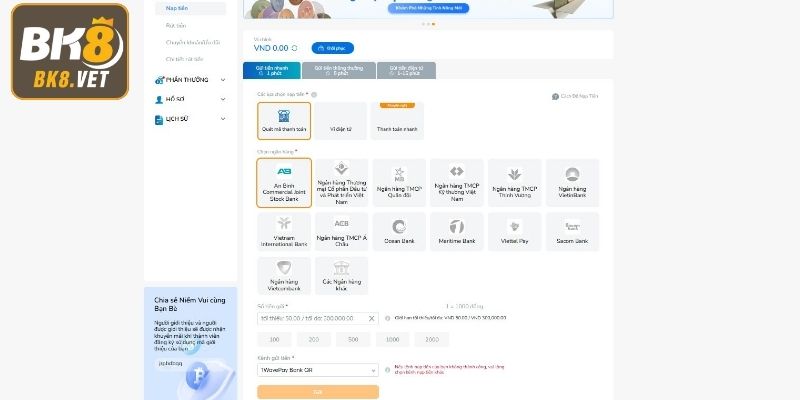
Task: Open Nạp tiền in the sidebar
Action: [191, 8]
